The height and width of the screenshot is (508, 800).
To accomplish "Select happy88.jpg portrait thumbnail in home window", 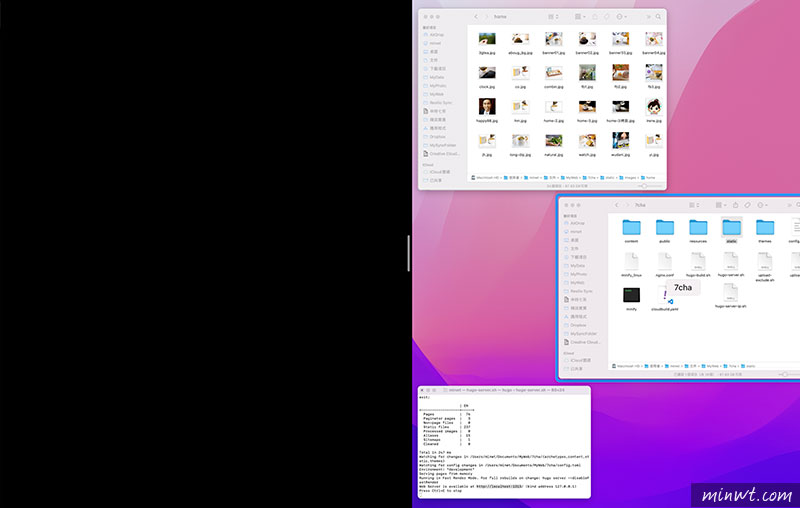I will 487,107.
